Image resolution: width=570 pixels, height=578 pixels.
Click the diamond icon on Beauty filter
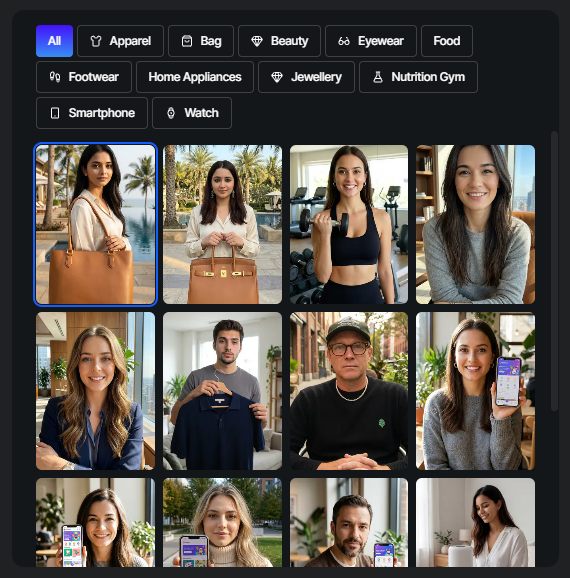(x=257, y=41)
